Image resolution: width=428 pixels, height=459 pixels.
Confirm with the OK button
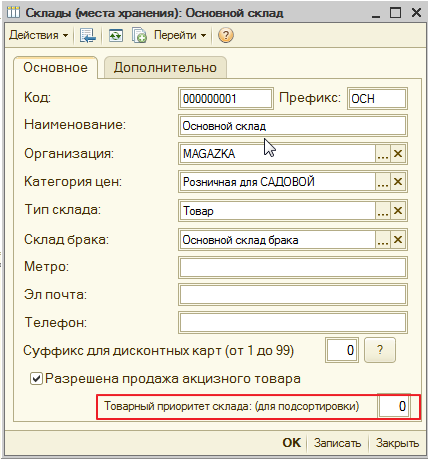pyautogui.click(x=292, y=443)
